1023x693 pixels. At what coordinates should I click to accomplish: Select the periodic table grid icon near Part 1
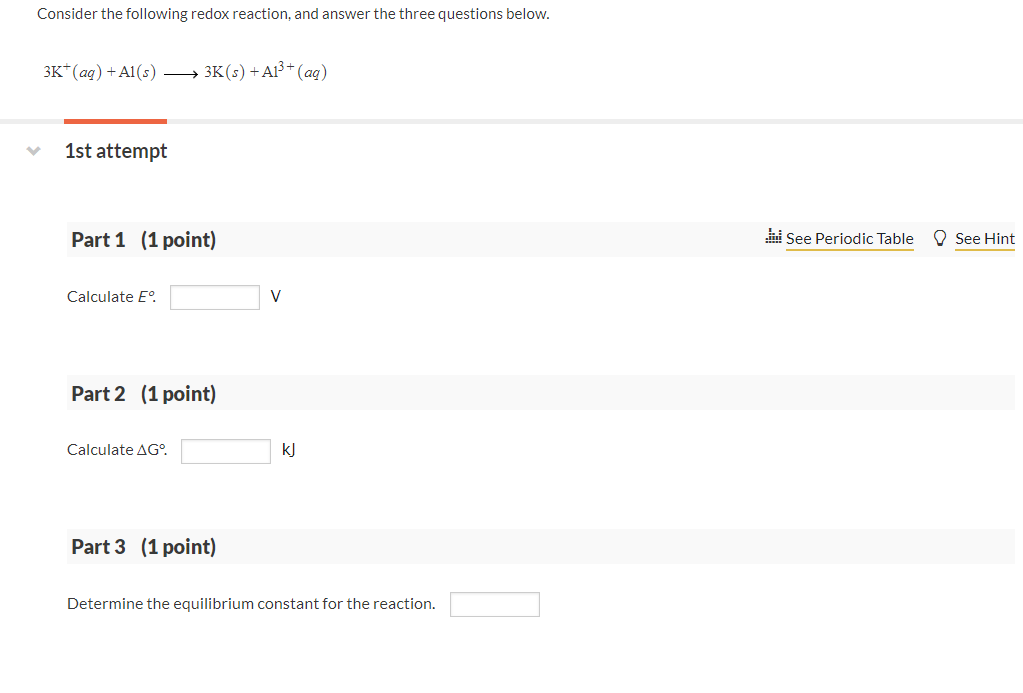coord(774,237)
